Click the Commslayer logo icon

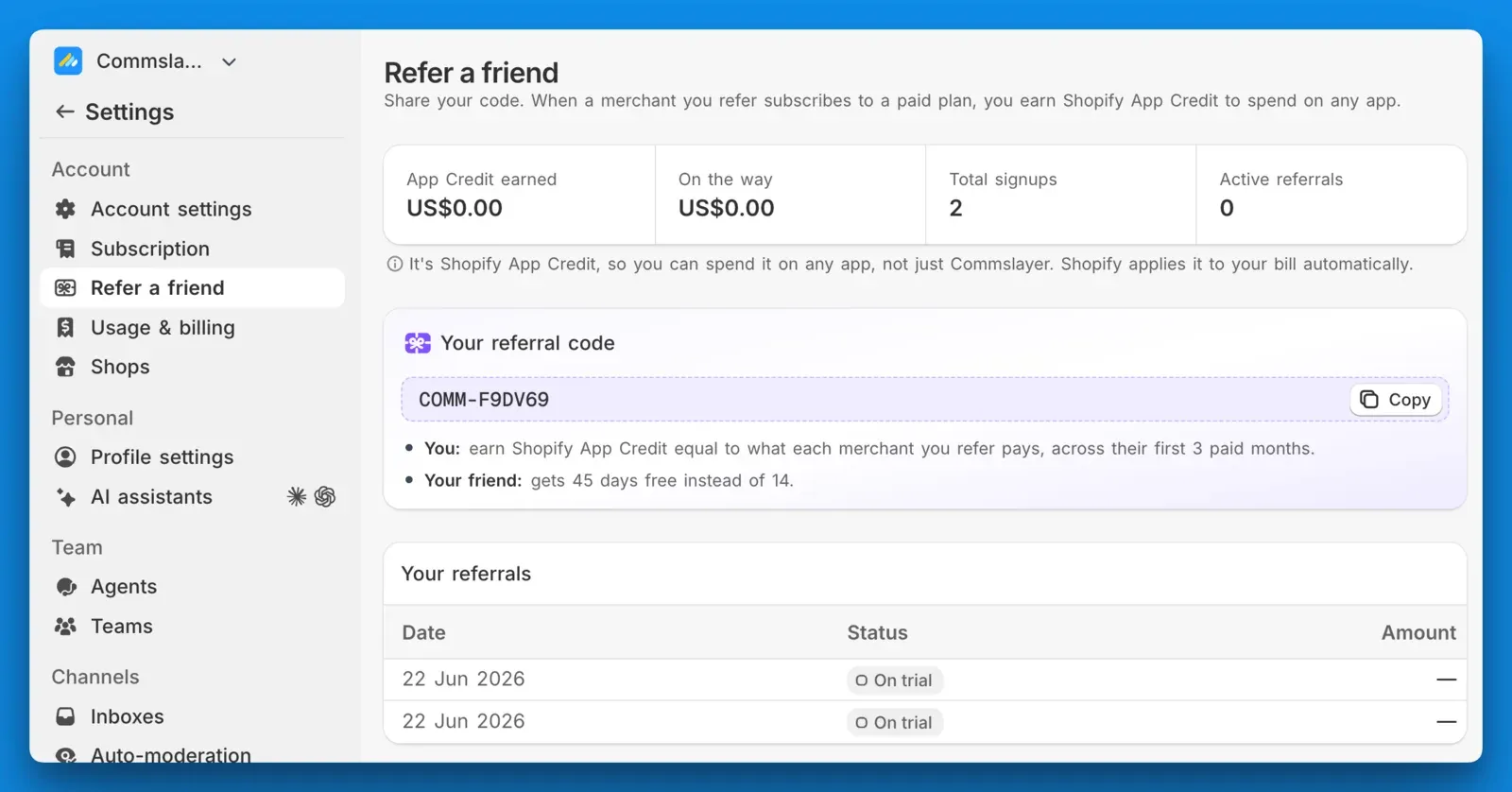click(x=68, y=61)
